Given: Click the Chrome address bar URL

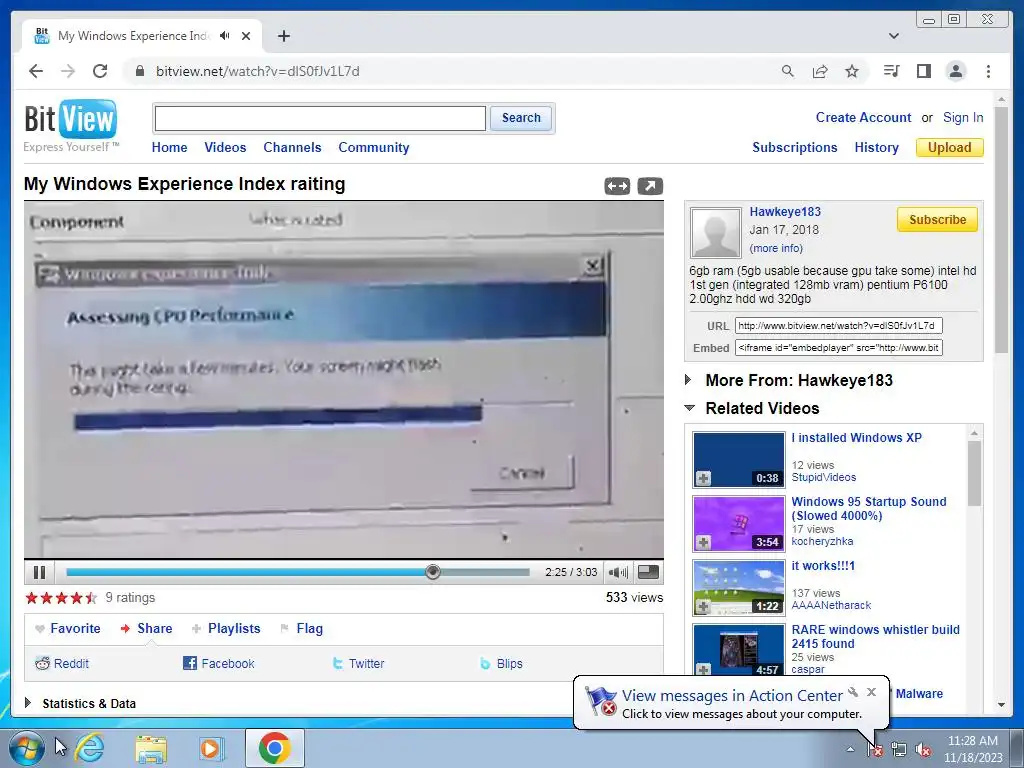Looking at the screenshot, I should point(257,71).
